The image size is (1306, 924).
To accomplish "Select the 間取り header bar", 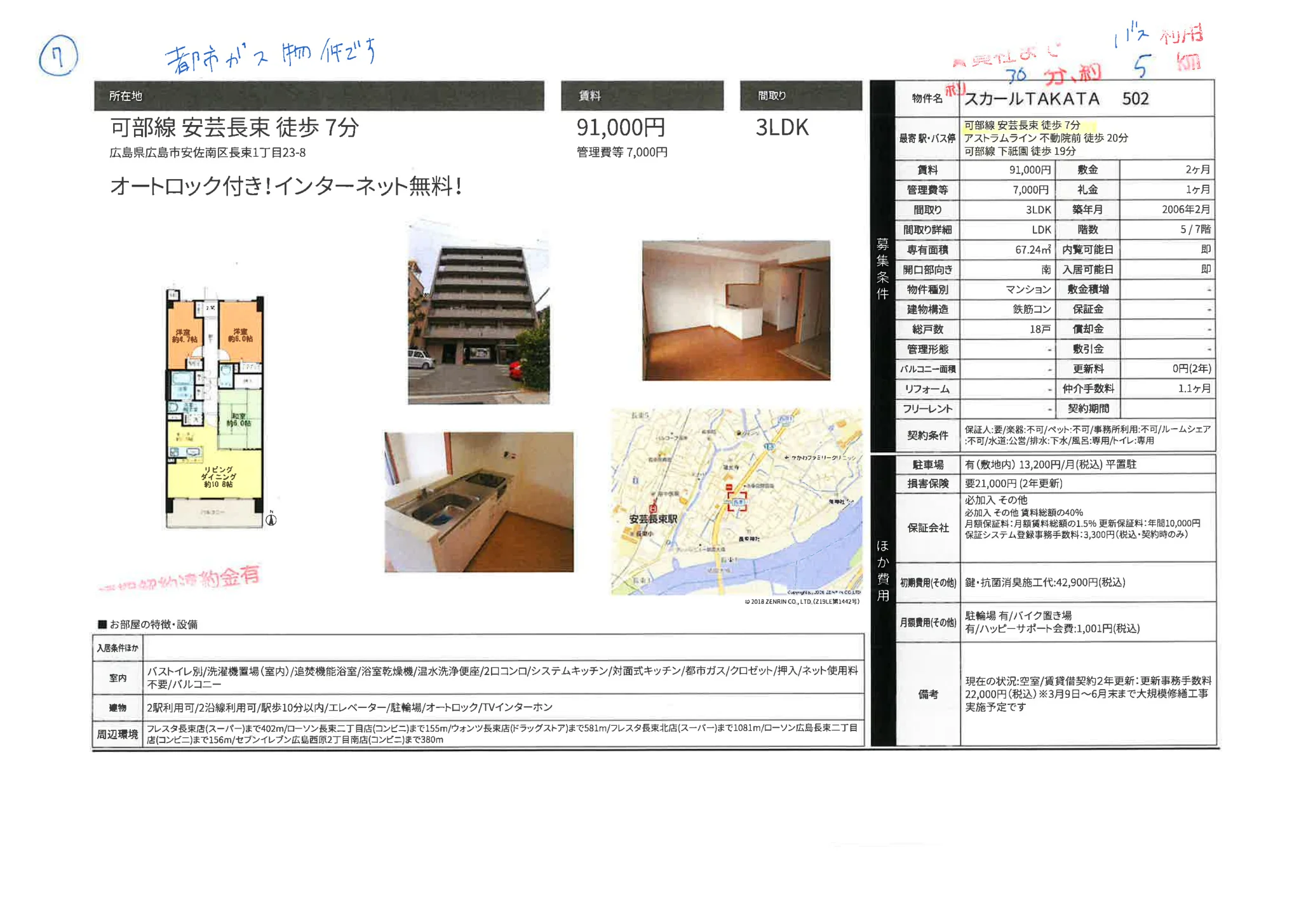I will (x=801, y=96).
